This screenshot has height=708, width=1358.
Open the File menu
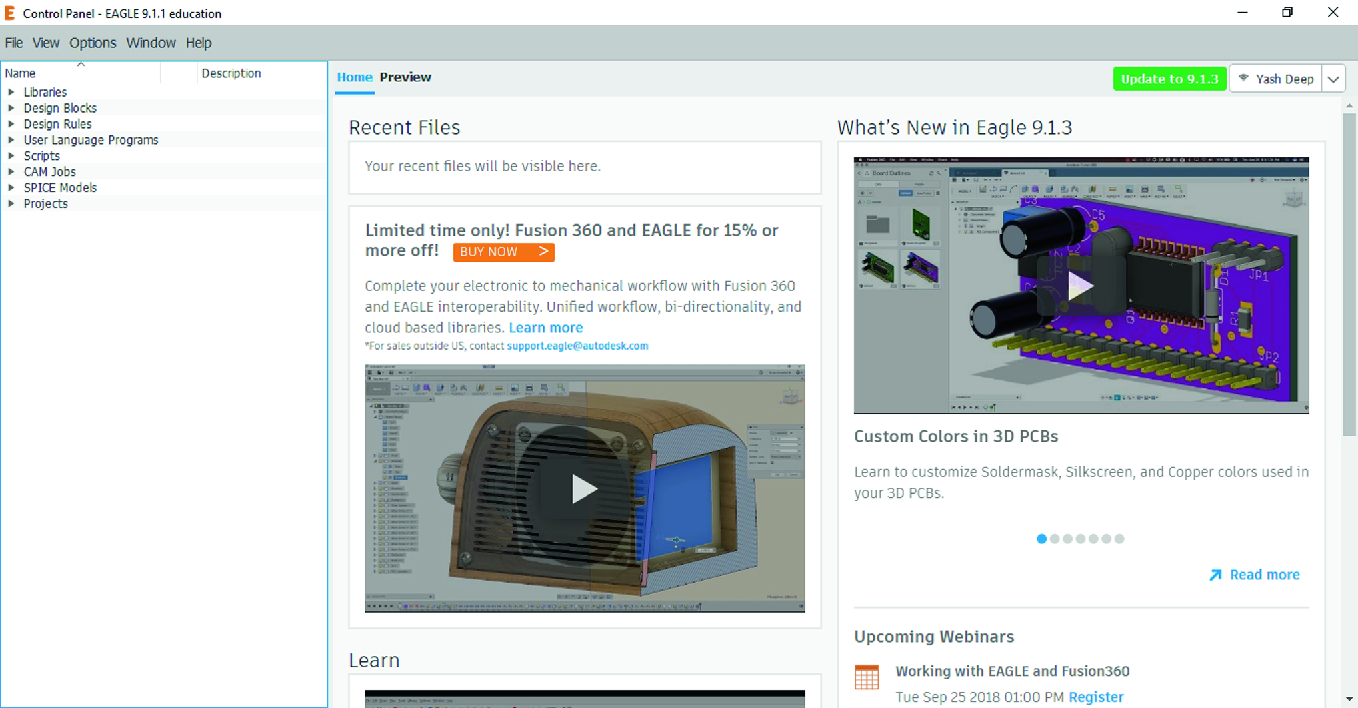tap(14, 43)
